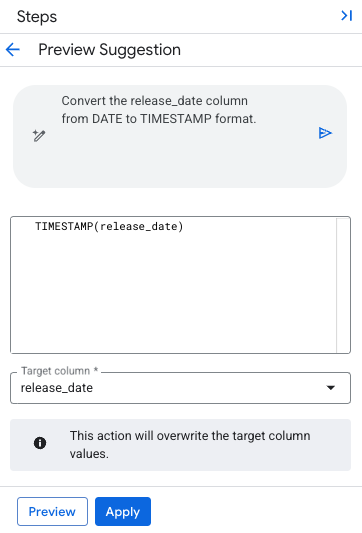362x533 pixels.
Task: Click the overwrite target column warning text
Action: 190,445
